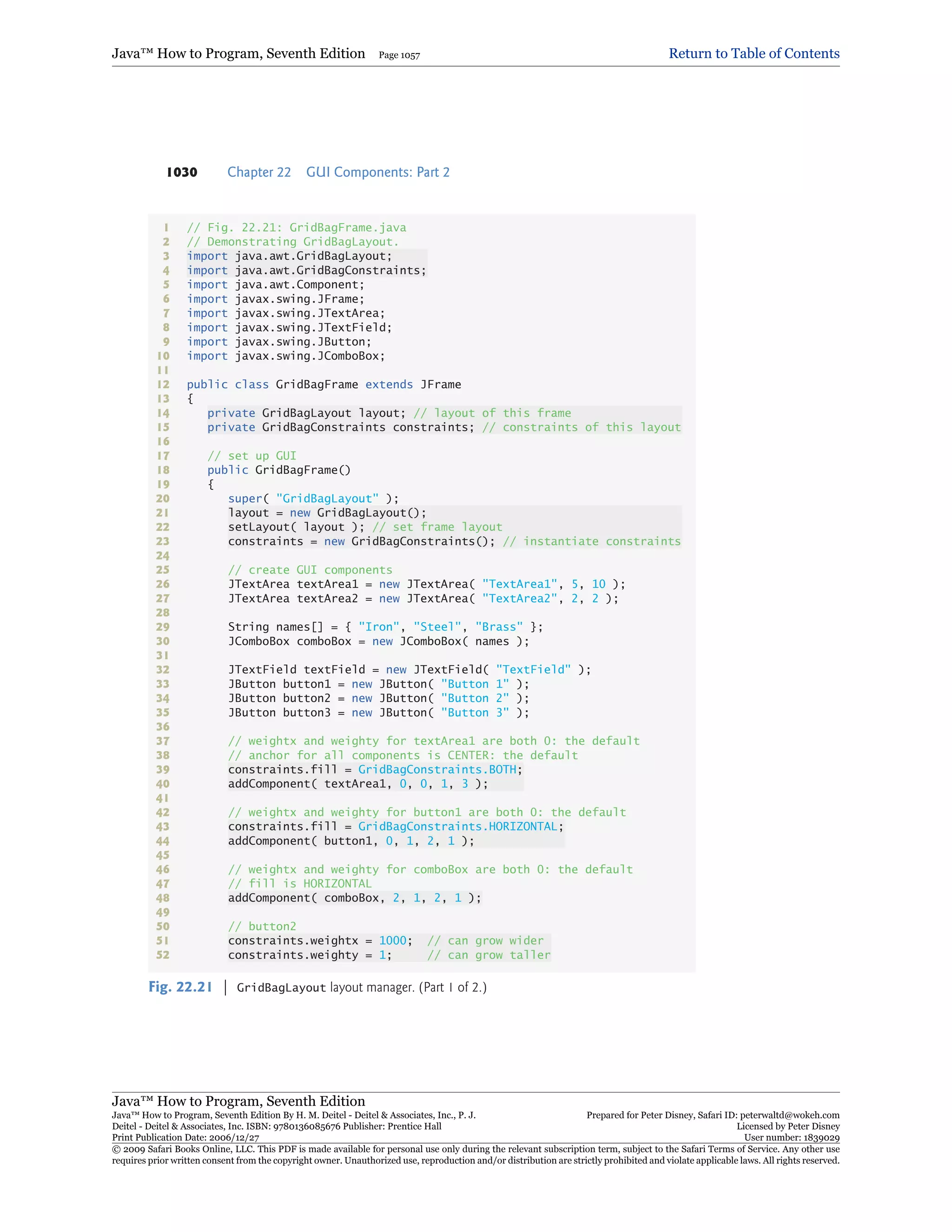This screenshot has height=1232, width=952.
Task: Click the header title Java How to Program
Action: pos(238,53)
